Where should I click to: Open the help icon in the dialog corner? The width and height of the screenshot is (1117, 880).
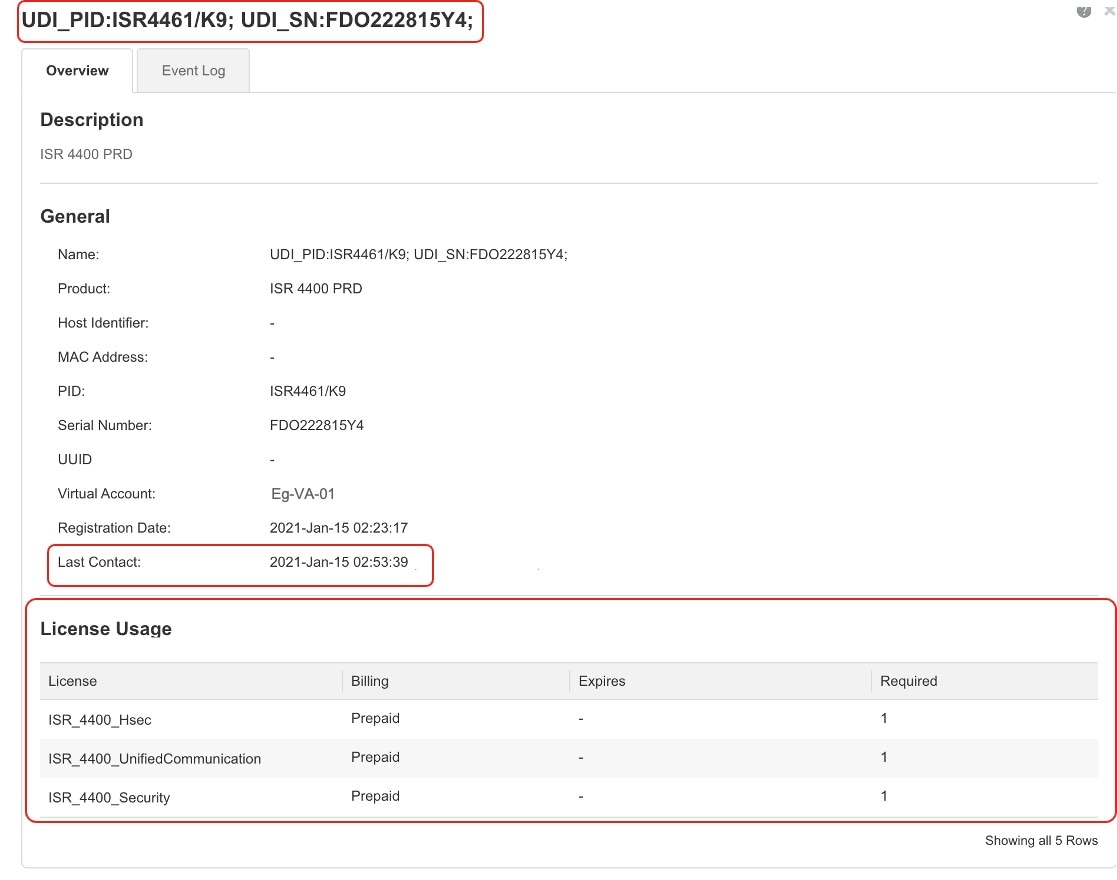coord(1084,11)
